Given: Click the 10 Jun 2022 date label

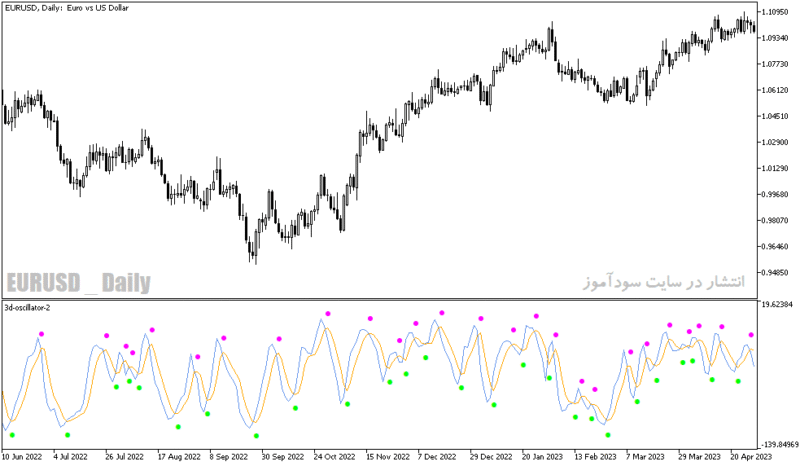Looking at the screenshot, I should [22, 456].
